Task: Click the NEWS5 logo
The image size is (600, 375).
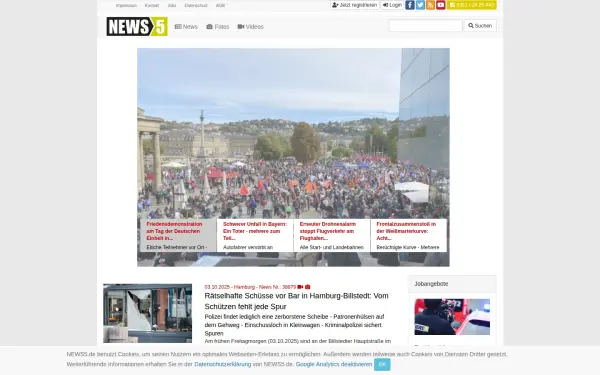Action: (137, 26)
